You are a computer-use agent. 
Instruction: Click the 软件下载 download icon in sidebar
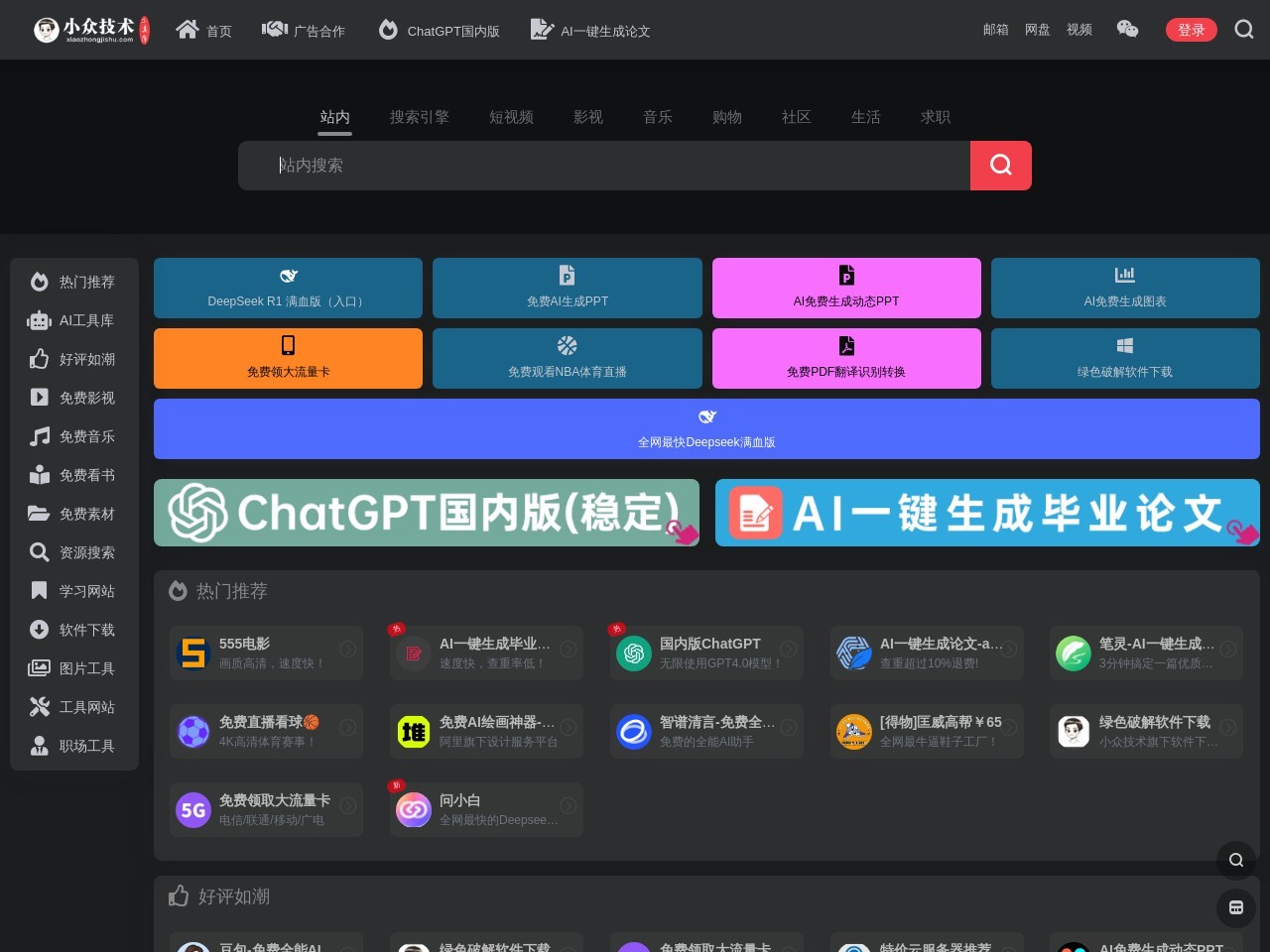pos(39,630)
